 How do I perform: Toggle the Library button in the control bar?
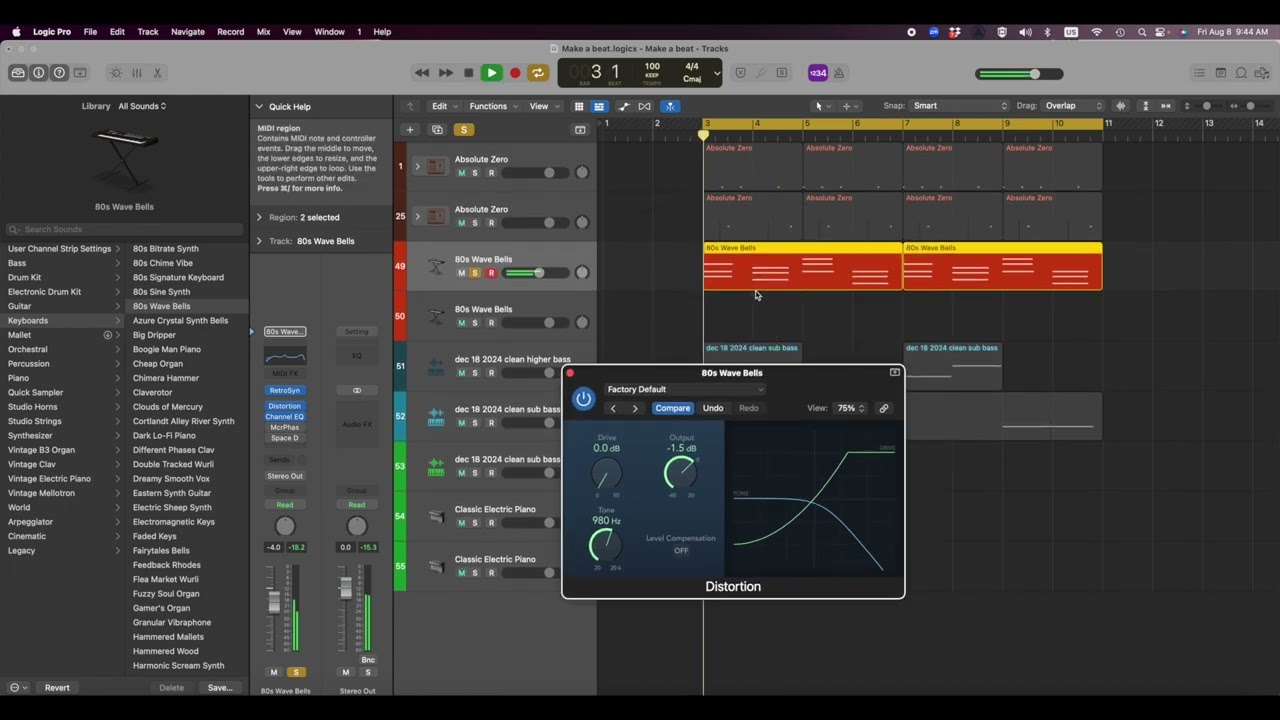18,73
